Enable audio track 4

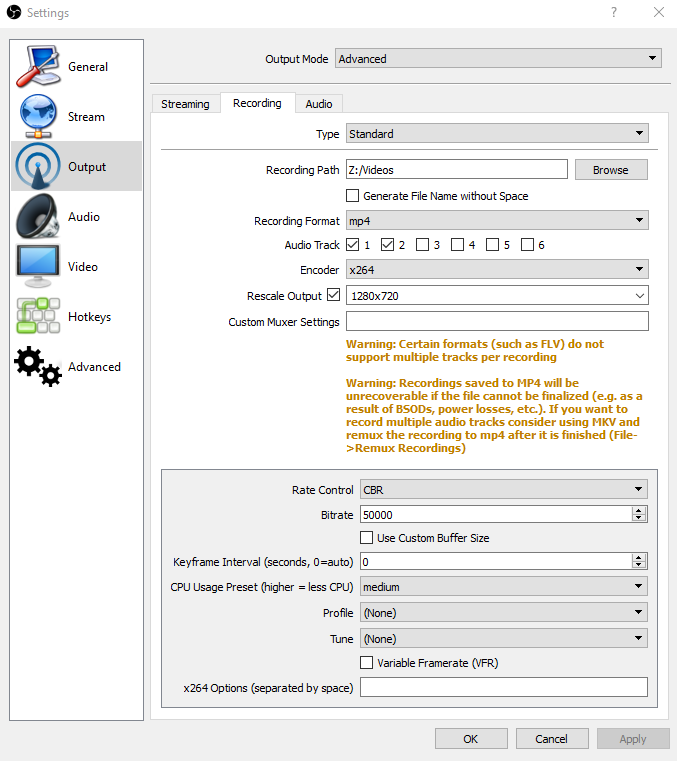(x=457, y=245)
